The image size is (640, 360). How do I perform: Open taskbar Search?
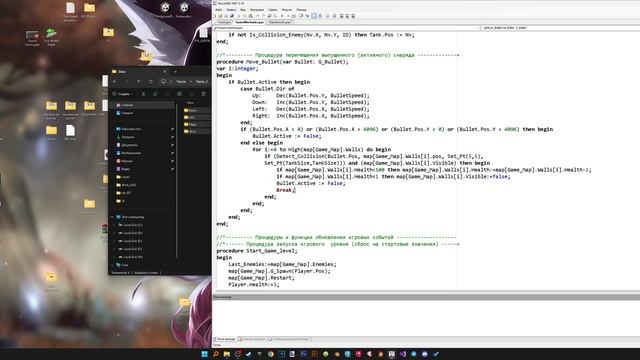click(x=216, y=354)
